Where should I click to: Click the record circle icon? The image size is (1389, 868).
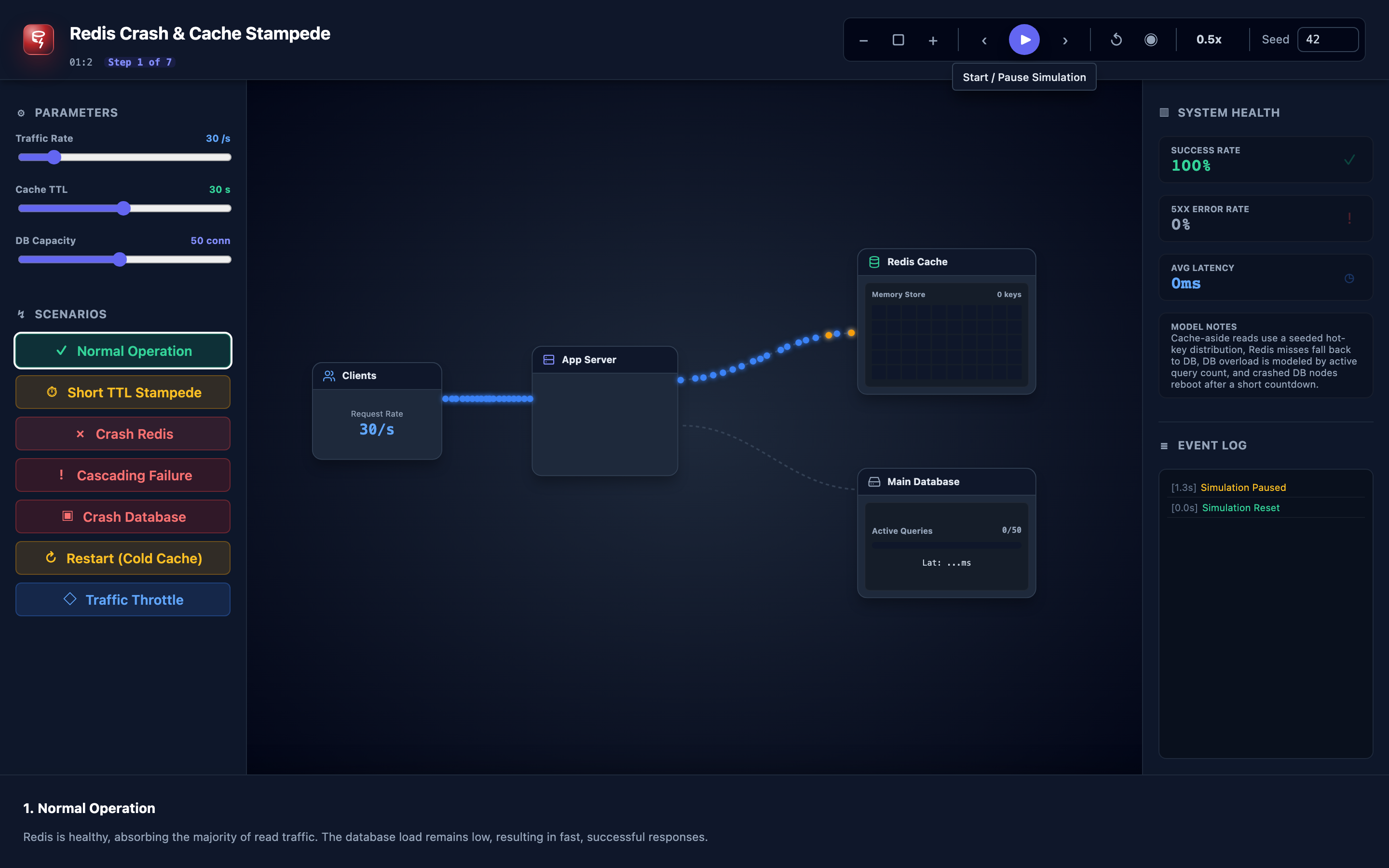tap(1151, 40)
